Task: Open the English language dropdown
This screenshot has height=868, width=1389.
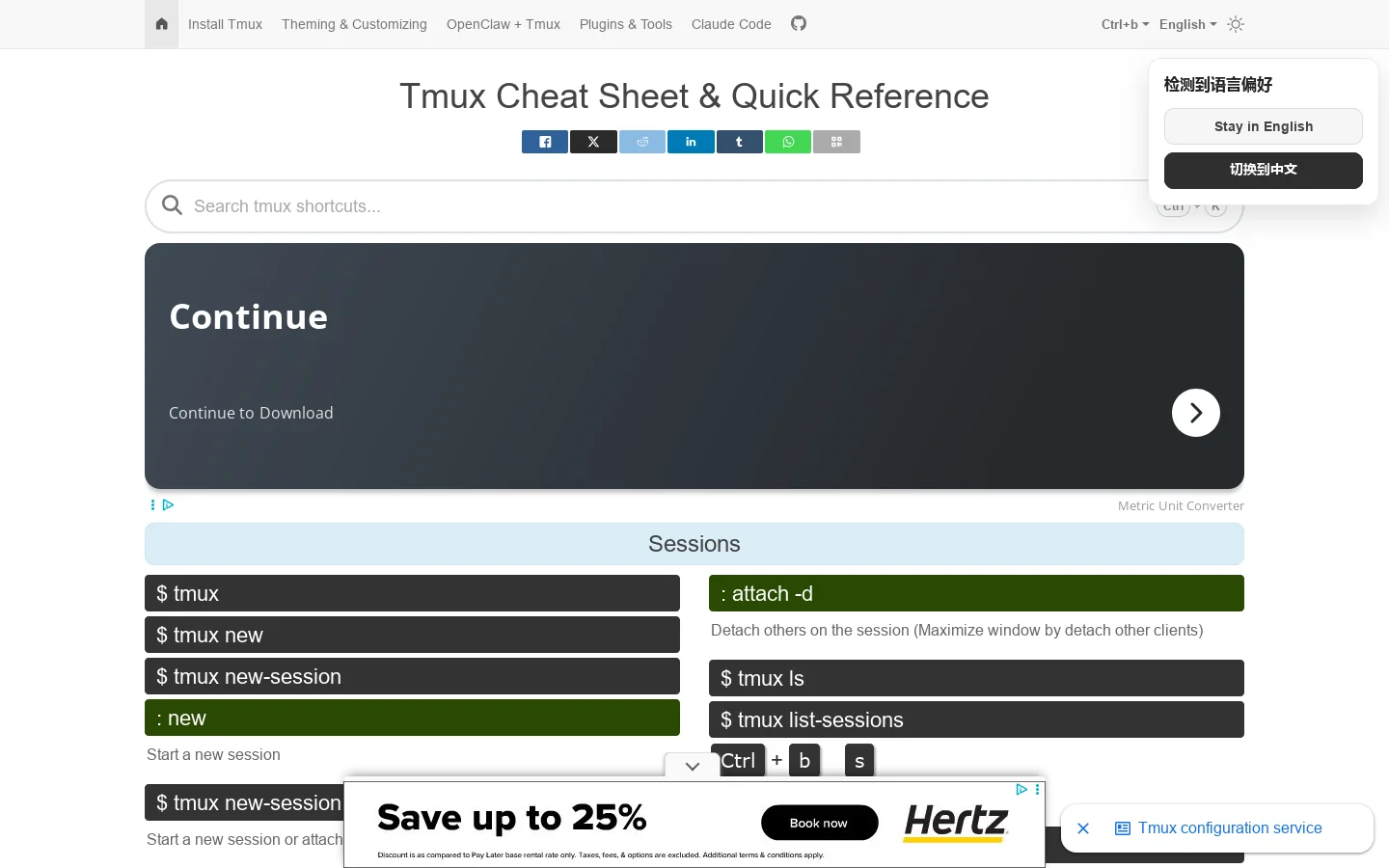Action: click(1187, 24)
